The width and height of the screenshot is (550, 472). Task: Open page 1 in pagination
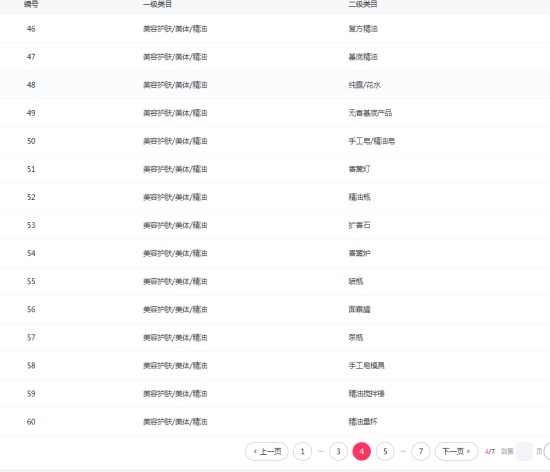[302, 451]
